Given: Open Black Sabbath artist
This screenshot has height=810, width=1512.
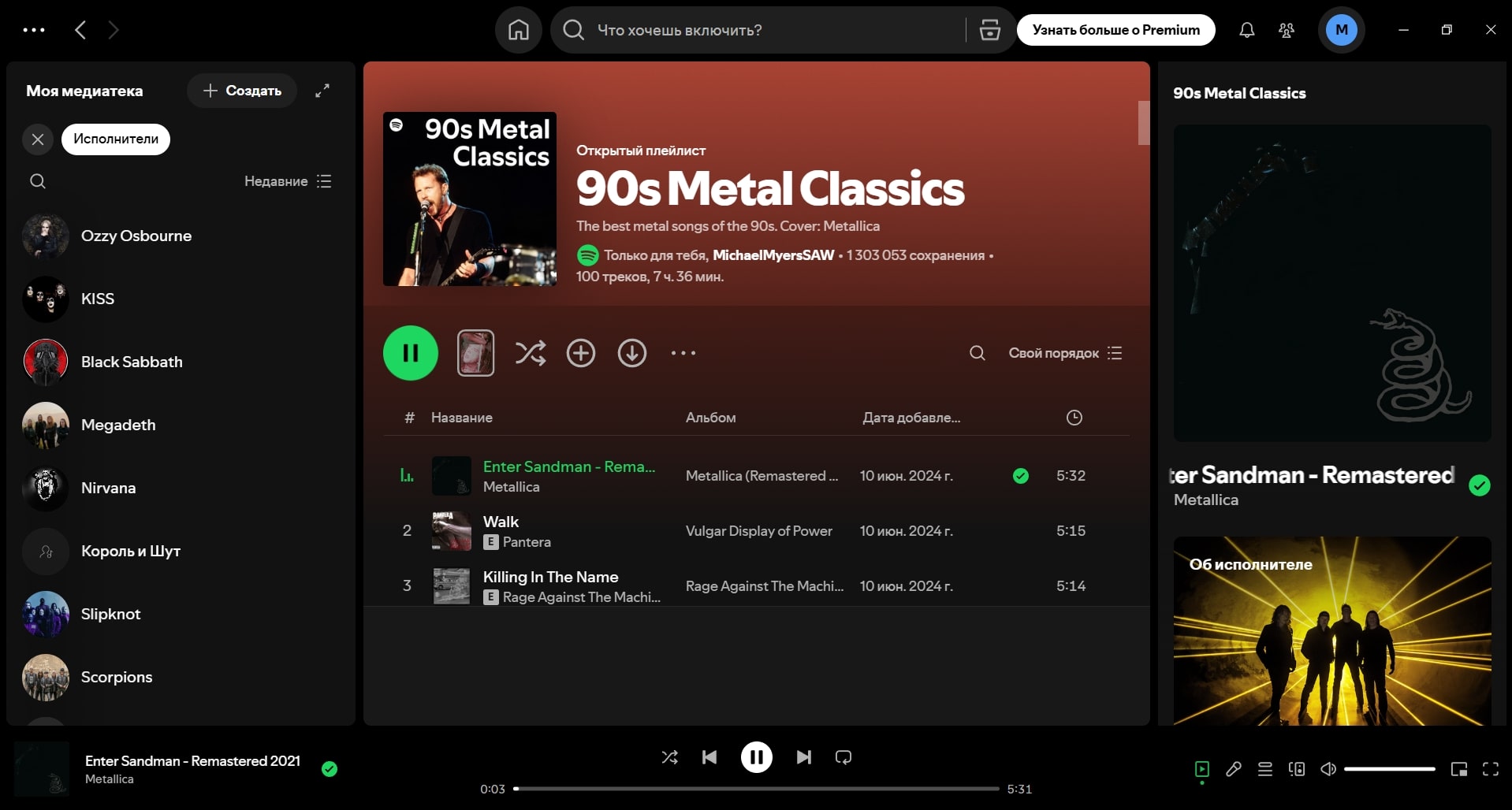Looking at the screenshot, I should click(x=181, y=362).
